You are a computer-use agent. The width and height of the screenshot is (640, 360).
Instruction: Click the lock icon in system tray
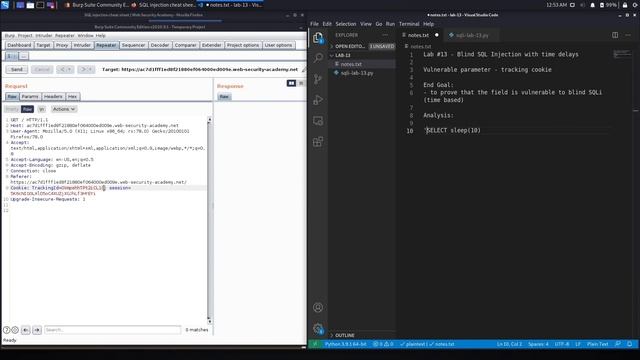624,5
